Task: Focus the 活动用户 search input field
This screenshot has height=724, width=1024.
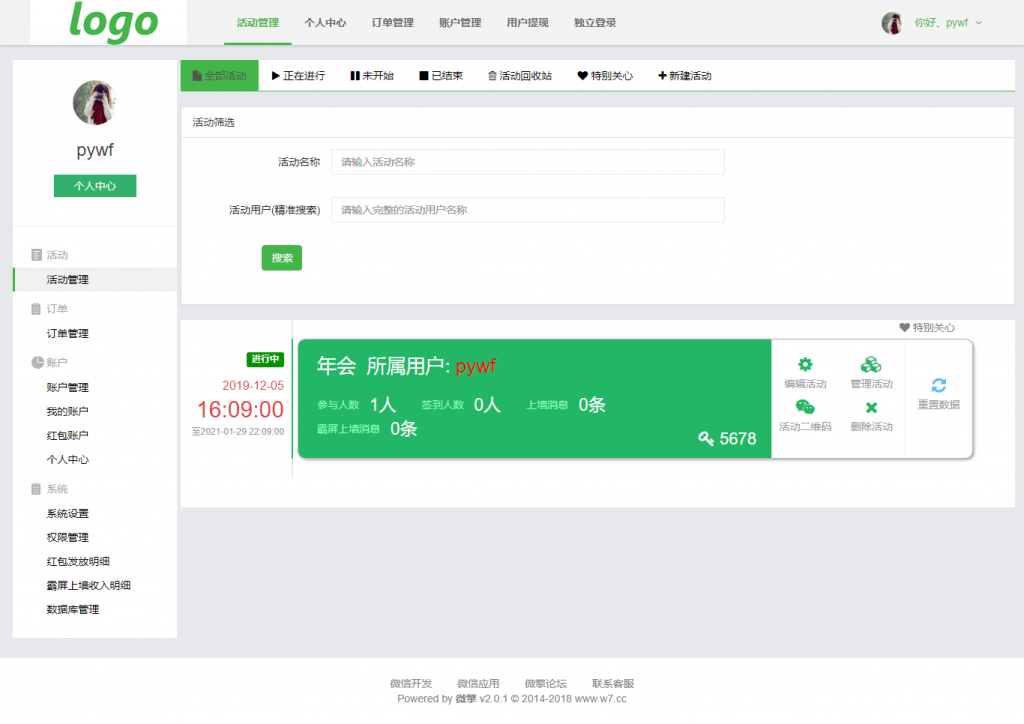Action: 528,210
